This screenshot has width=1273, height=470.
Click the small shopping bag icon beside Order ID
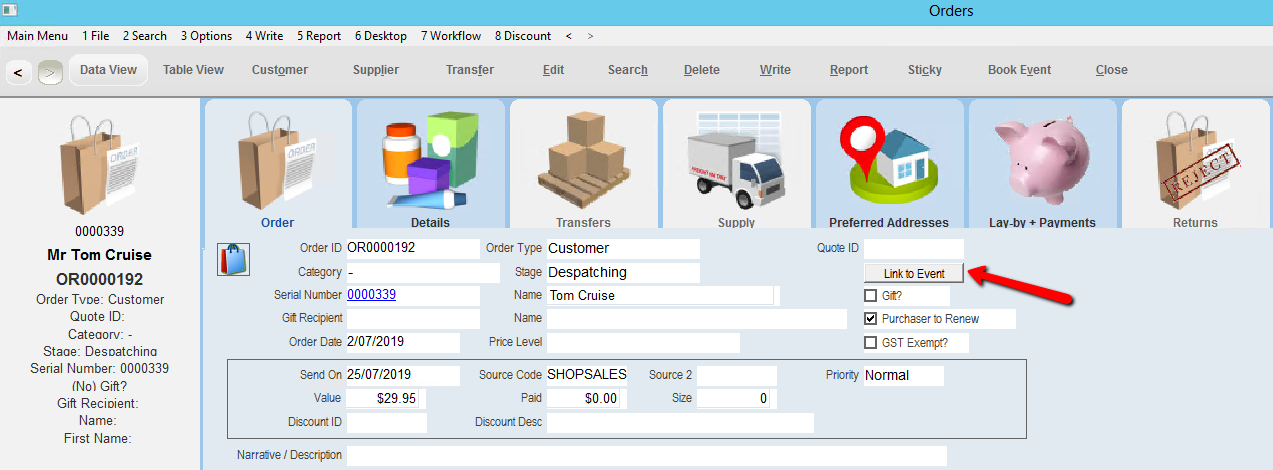tap(233, 258)
